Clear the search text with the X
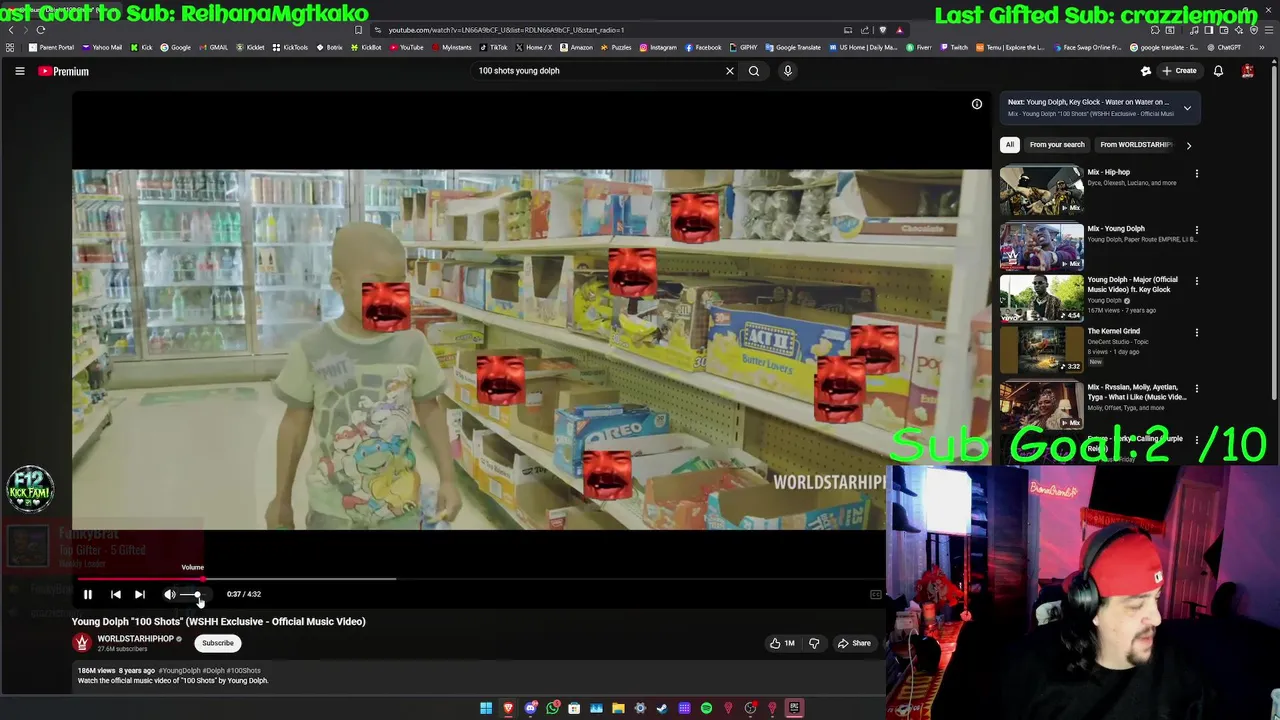 click(730, 71)
